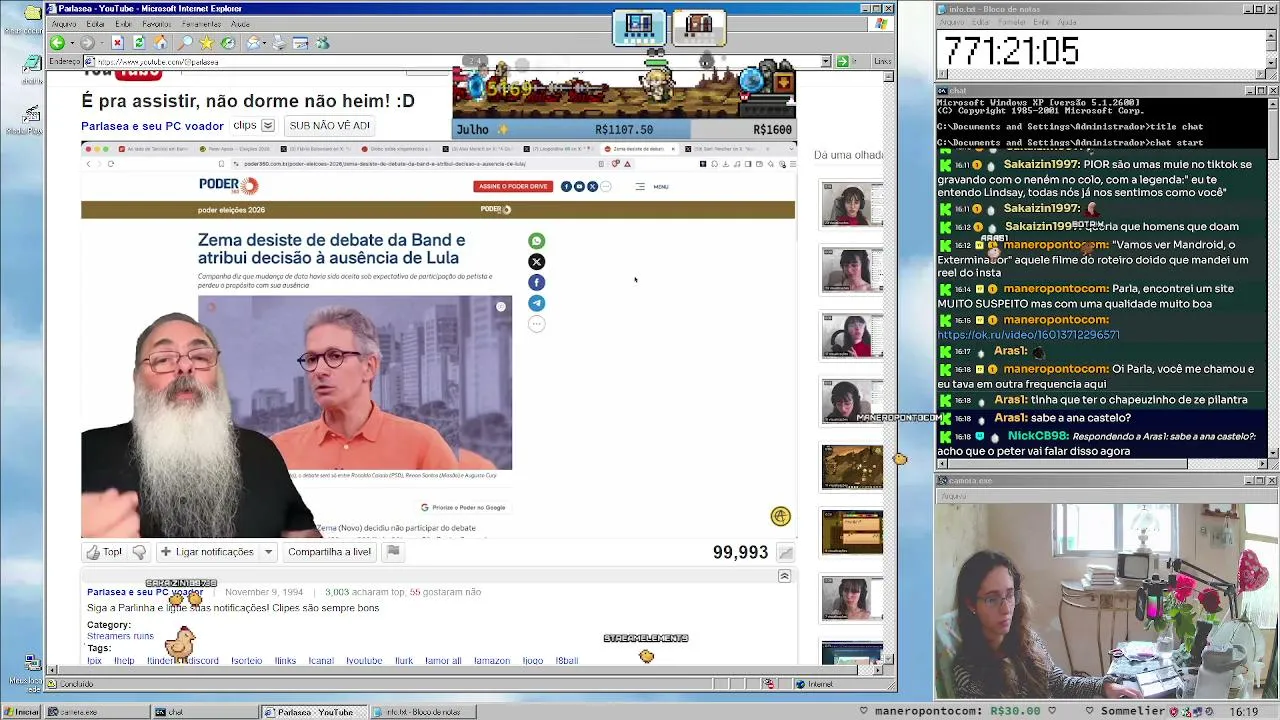Click the Mail envelope toolbar icon

(254, 43)
